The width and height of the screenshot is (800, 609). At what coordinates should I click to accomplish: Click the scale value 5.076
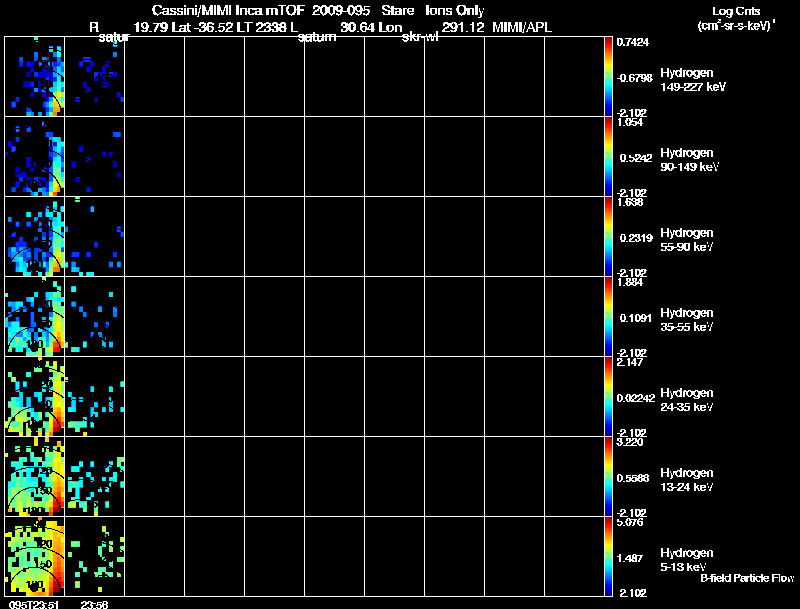point(630,522)
